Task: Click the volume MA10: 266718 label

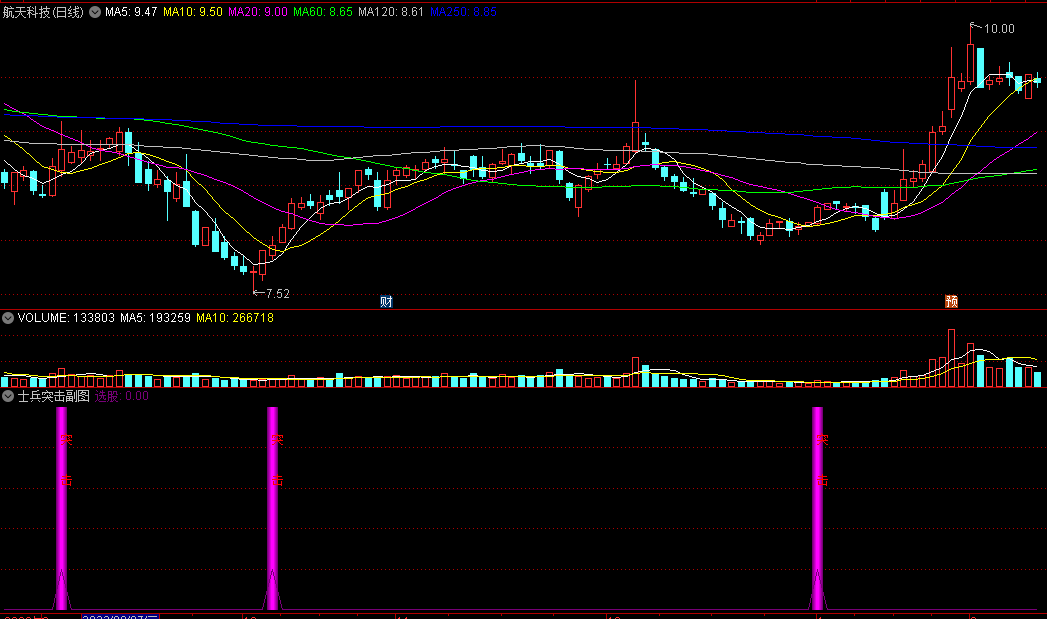Action: [235, 318]
